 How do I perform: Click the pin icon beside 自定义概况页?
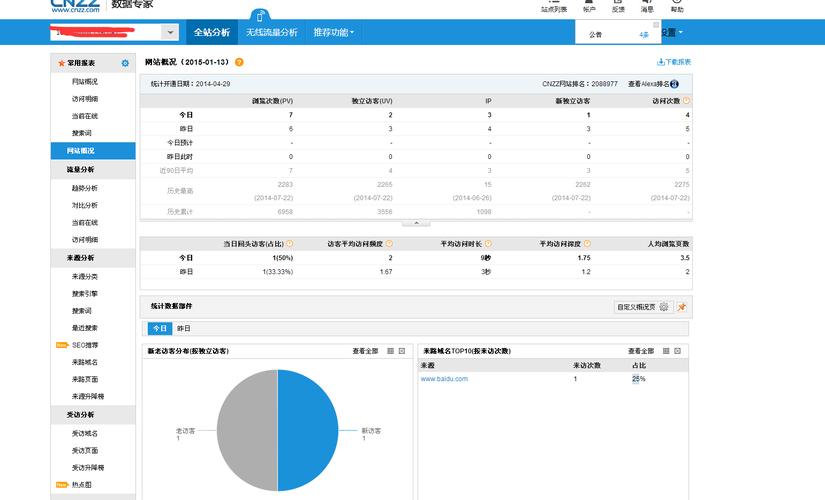(x=682, y=307)
